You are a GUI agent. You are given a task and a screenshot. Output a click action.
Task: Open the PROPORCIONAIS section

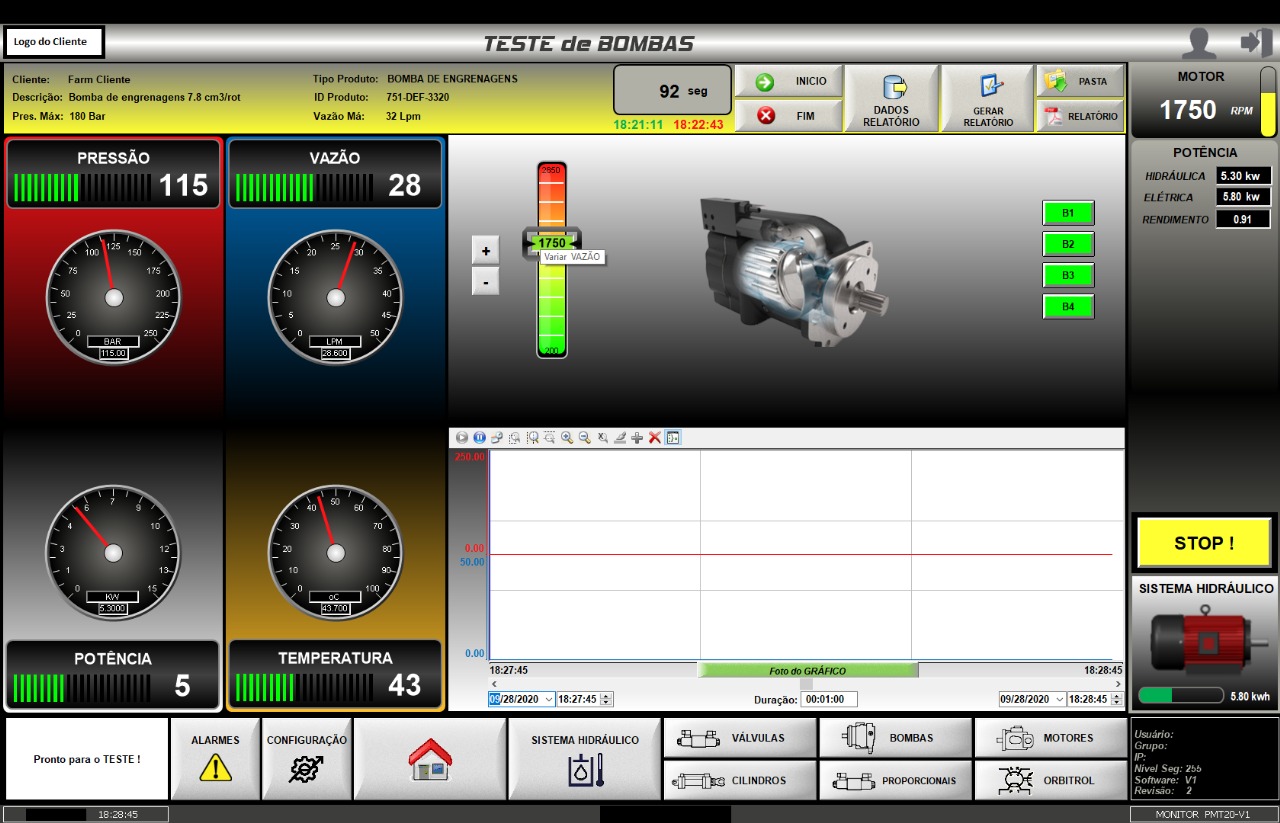click(896, 780)
